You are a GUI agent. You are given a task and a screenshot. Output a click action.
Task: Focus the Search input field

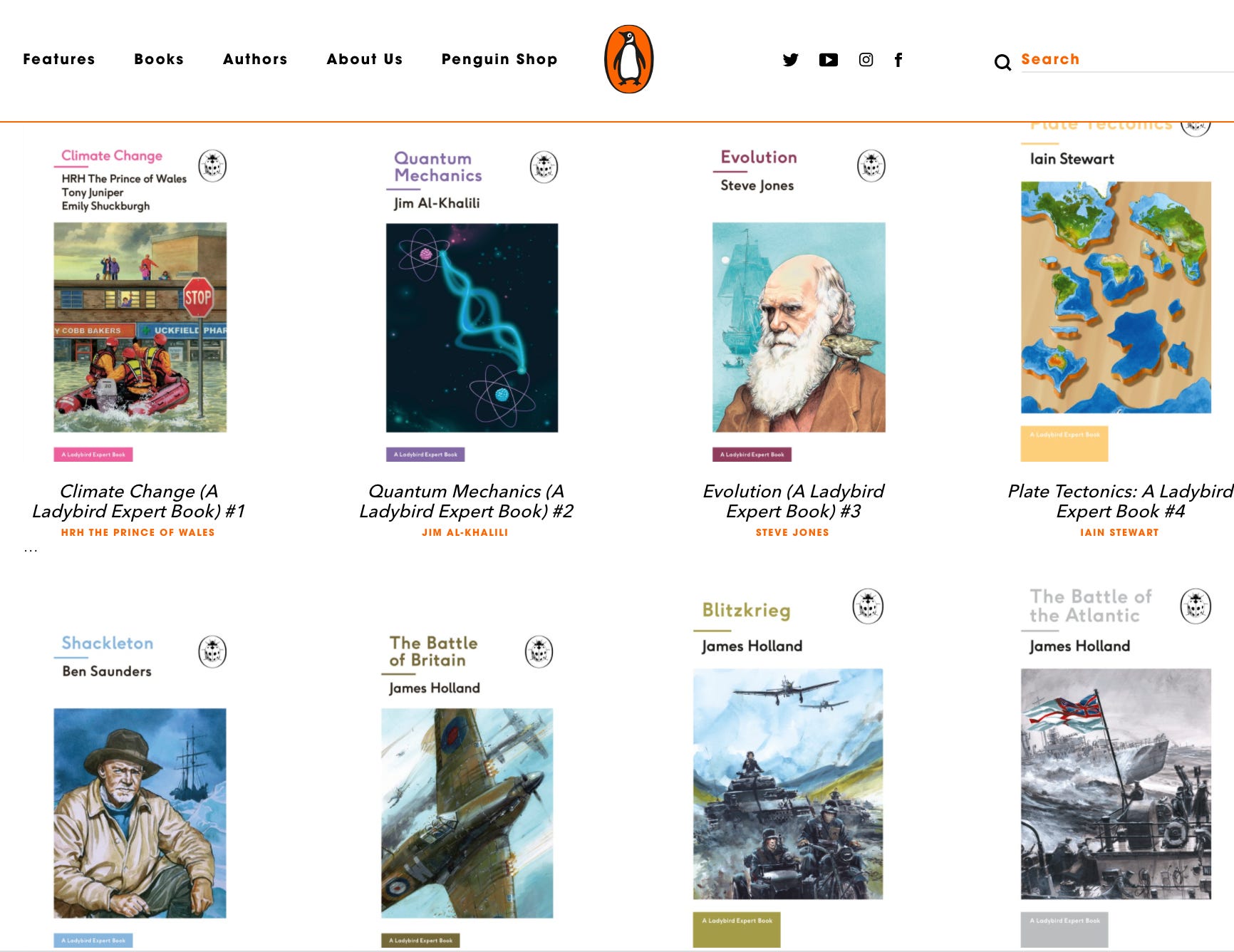click(1127, 60)
